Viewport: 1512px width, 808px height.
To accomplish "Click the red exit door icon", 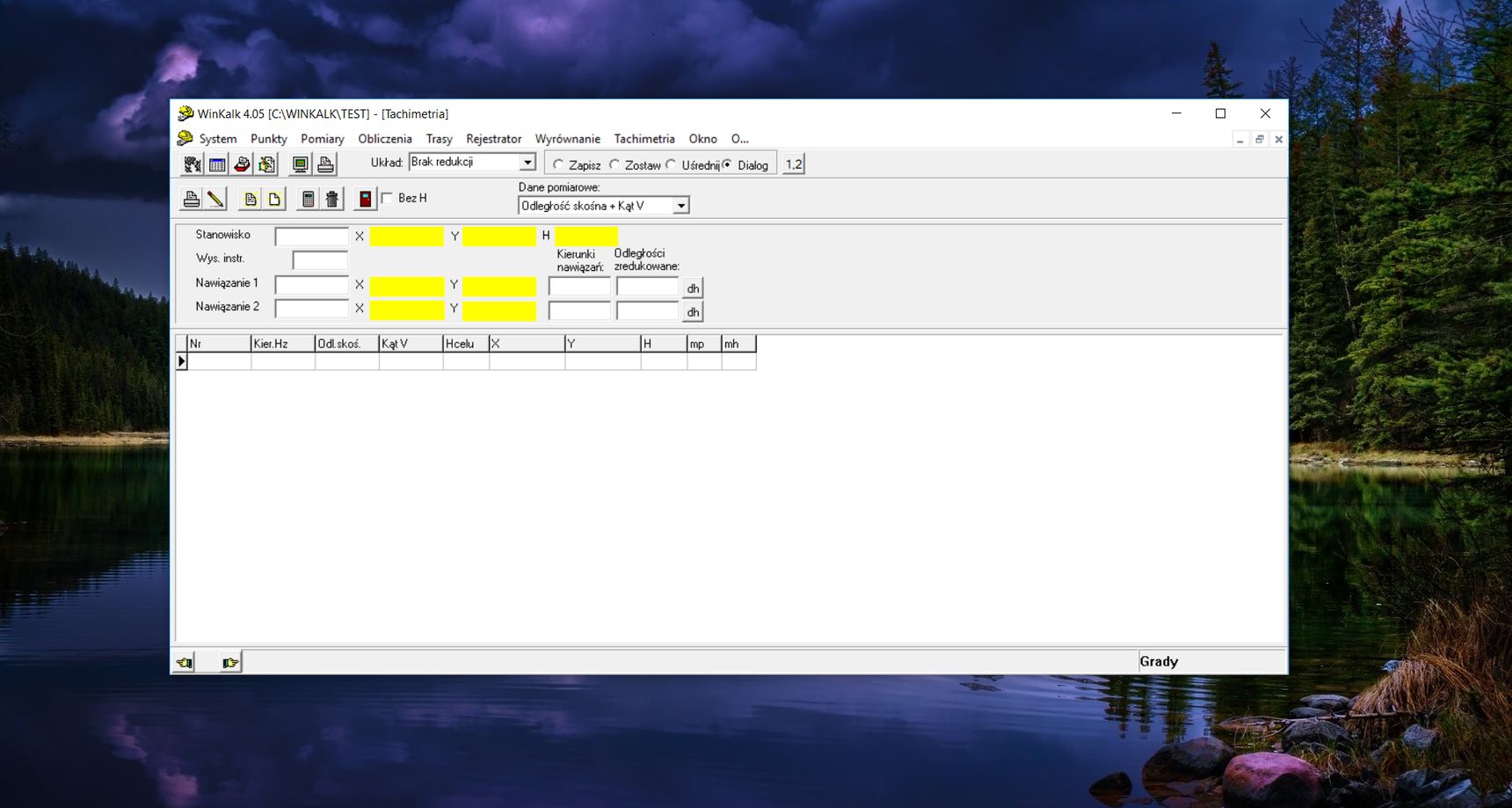I will tap(365, 199).
